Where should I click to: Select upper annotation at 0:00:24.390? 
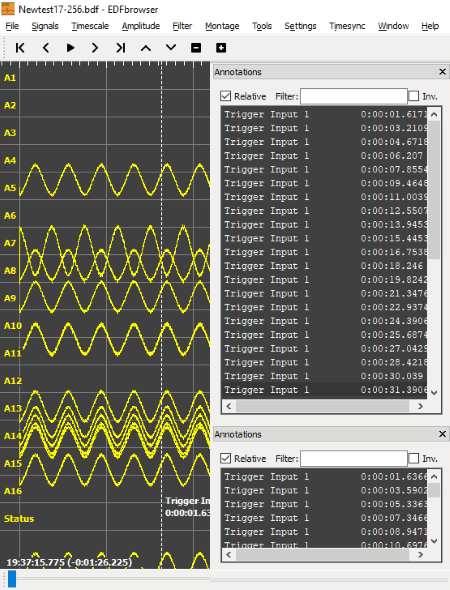pyautogui.click(x=325, y=321)
